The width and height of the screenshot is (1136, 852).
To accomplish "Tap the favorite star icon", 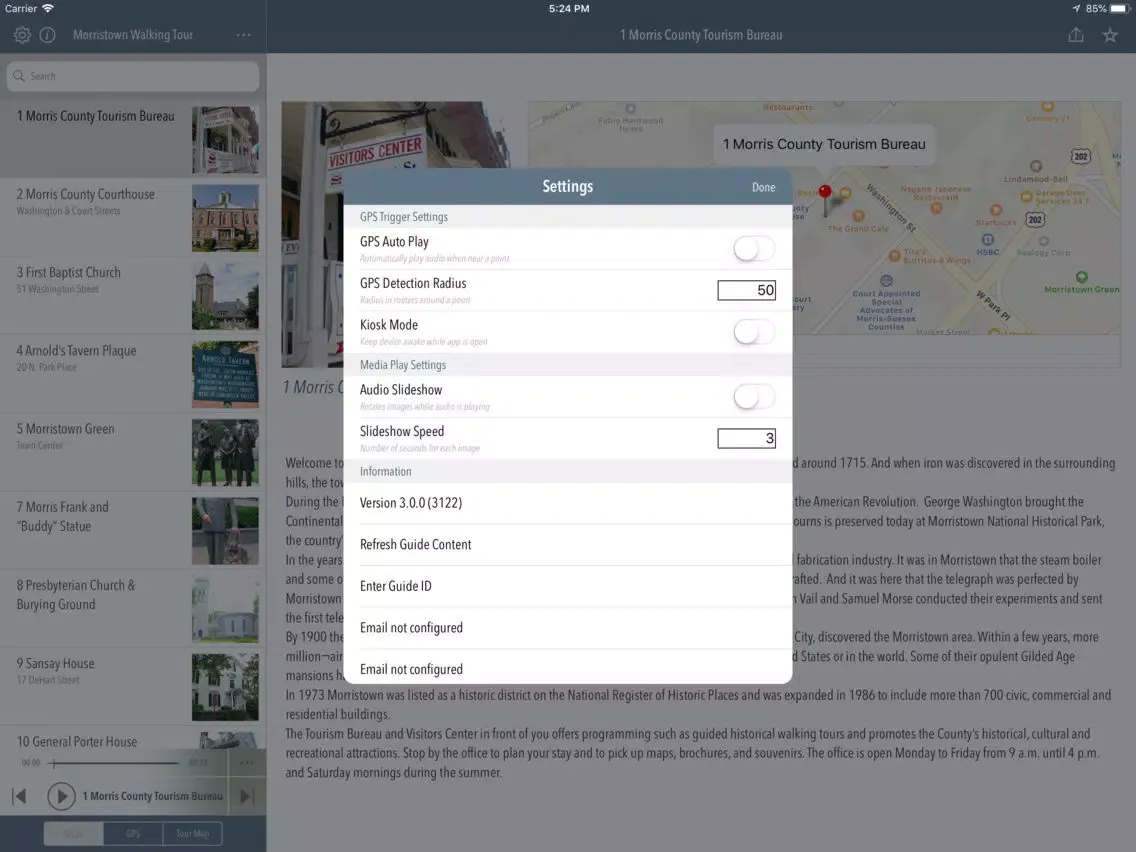I will 1110,35.
